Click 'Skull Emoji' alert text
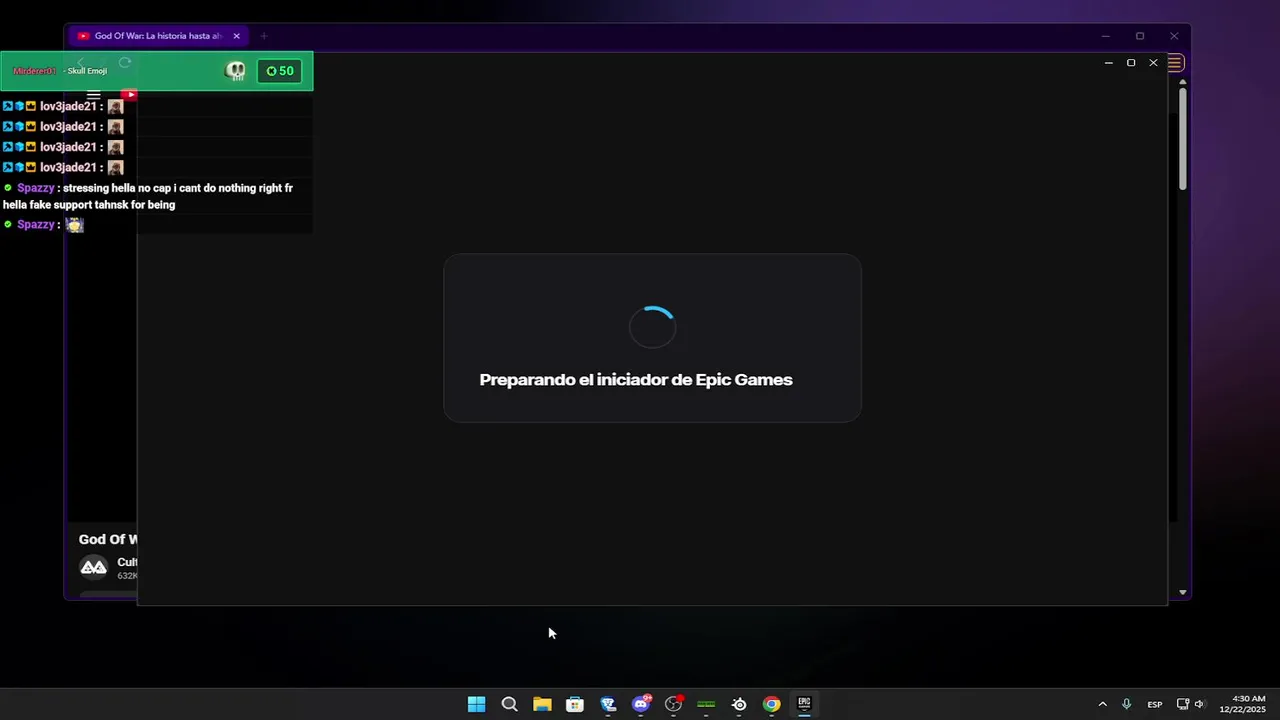Image resolution: width=1280 pixels, height=720 pixels. tap(87, 71)
